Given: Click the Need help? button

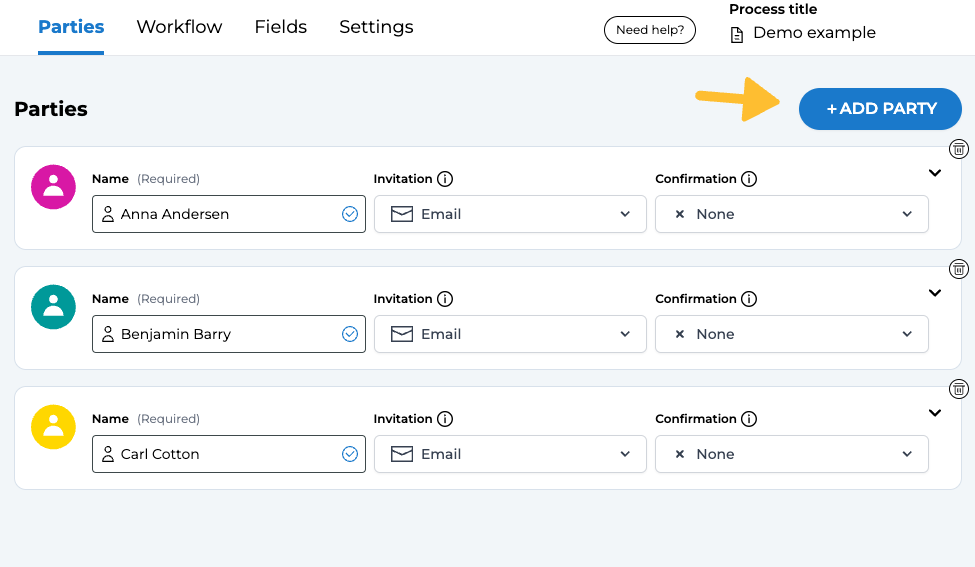Looking at the screenshot, I should point(650,30).
